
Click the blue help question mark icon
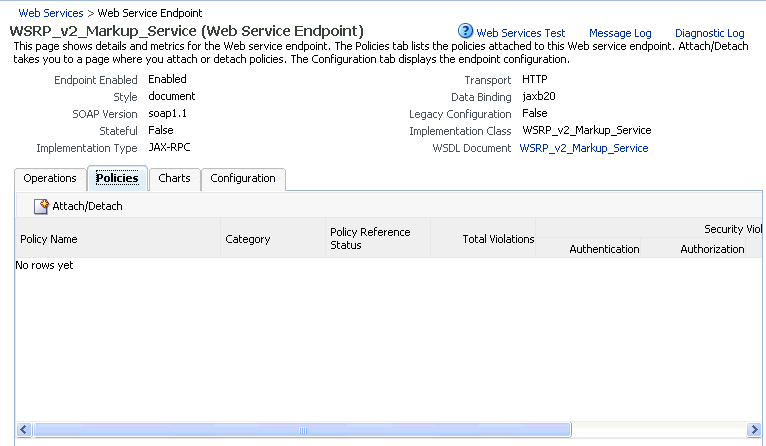click(x=465, y=31)
